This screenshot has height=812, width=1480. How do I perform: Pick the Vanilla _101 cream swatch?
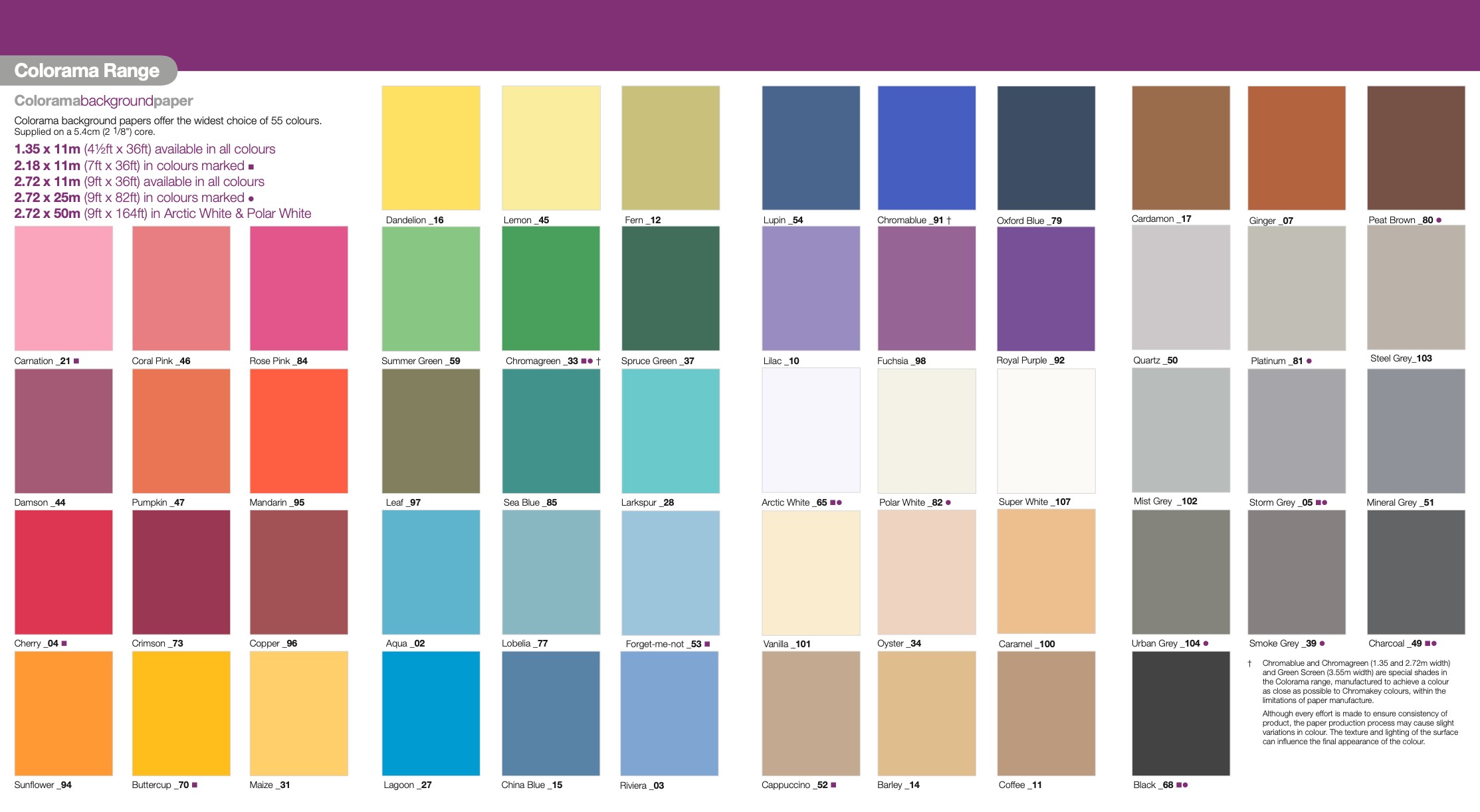(x=810, y=572)
